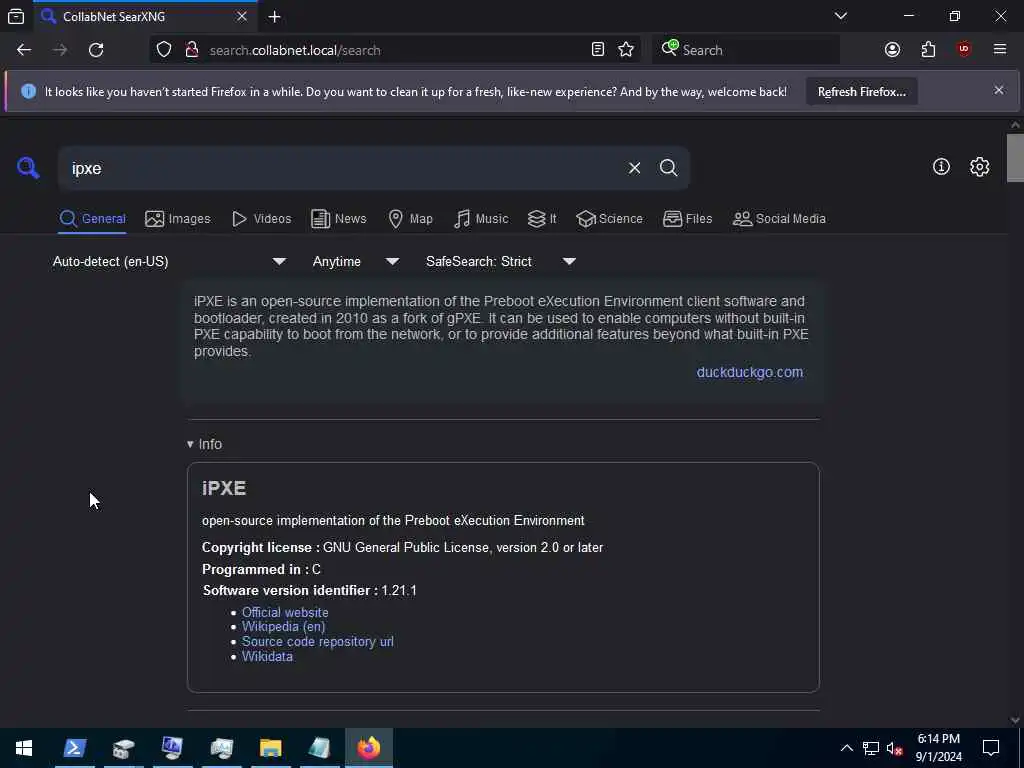1024x768 pixels.
Task: Open Wikipedia (en) link
Action: pos(283,627)
